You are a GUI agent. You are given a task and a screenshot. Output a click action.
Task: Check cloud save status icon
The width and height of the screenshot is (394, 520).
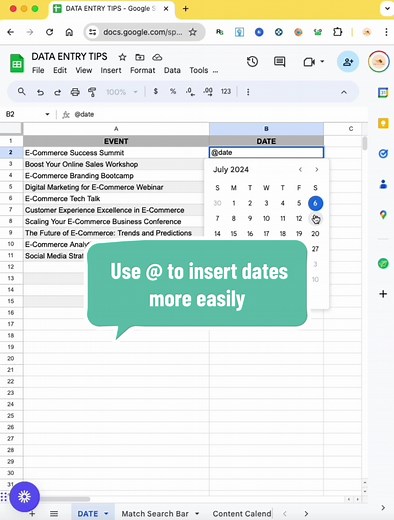click(x=157, y=57)
